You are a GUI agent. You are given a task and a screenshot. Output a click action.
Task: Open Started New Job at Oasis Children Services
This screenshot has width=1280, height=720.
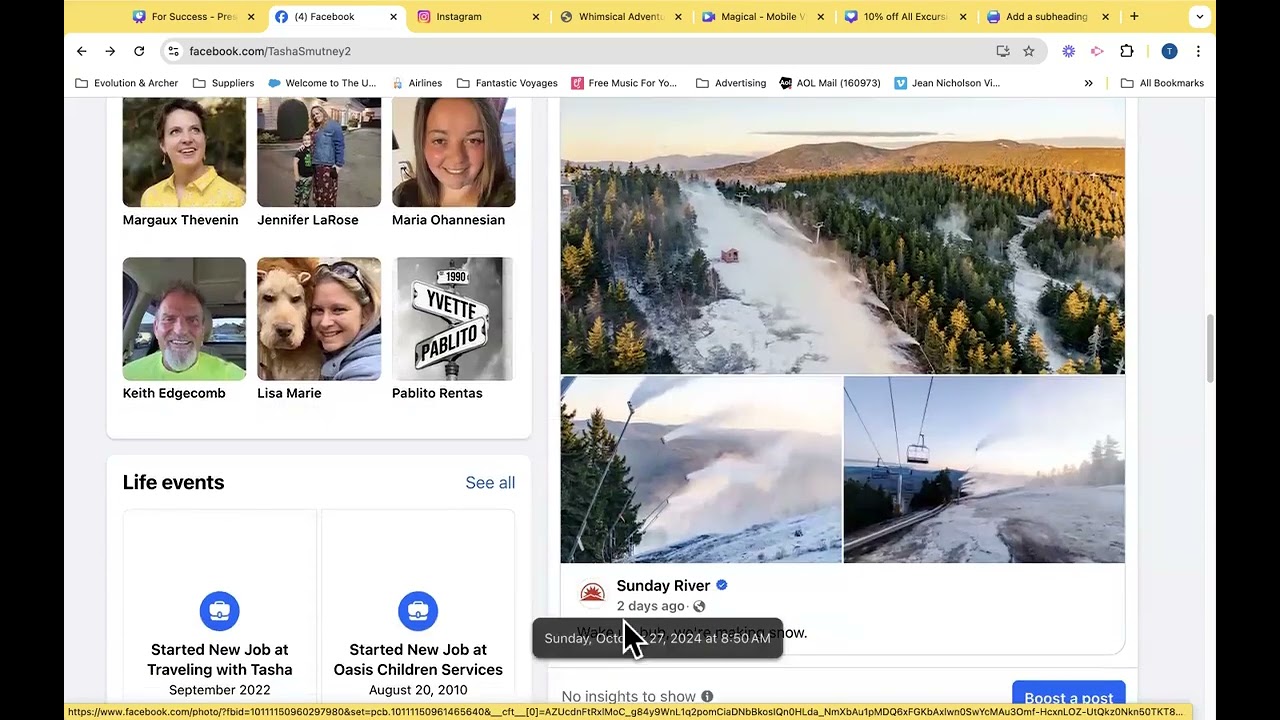click(418, 660)
